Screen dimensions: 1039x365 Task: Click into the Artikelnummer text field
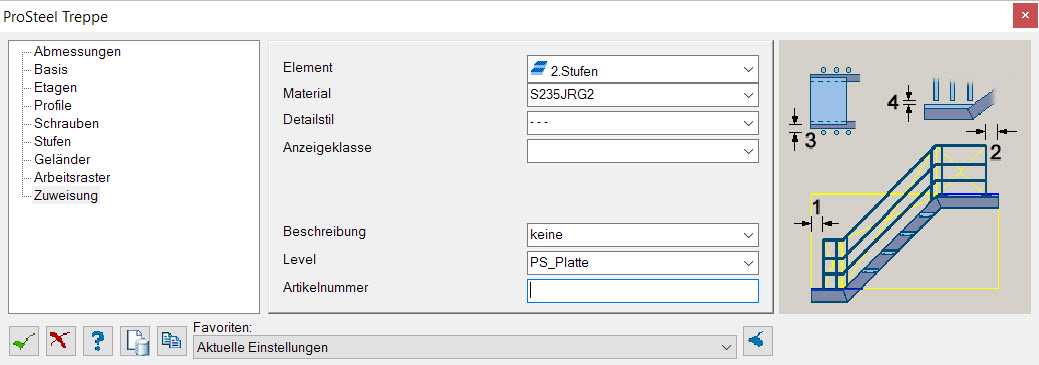tap(642, 291)
